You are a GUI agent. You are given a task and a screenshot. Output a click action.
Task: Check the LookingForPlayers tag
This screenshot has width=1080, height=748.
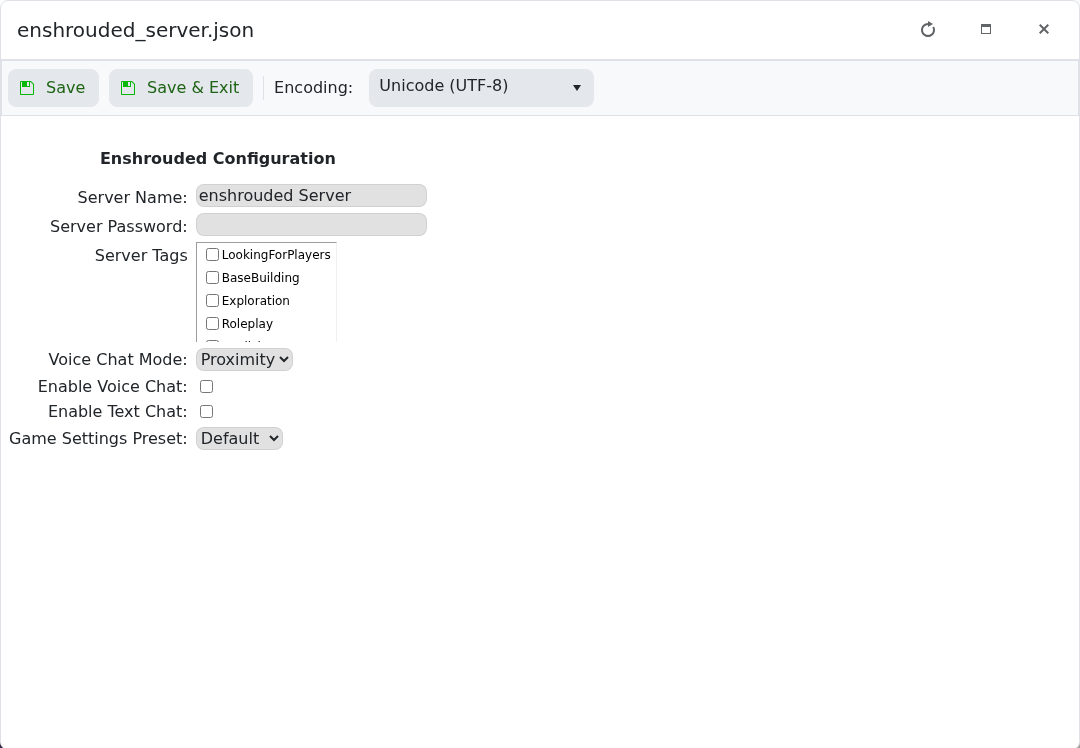click(212, 255)
